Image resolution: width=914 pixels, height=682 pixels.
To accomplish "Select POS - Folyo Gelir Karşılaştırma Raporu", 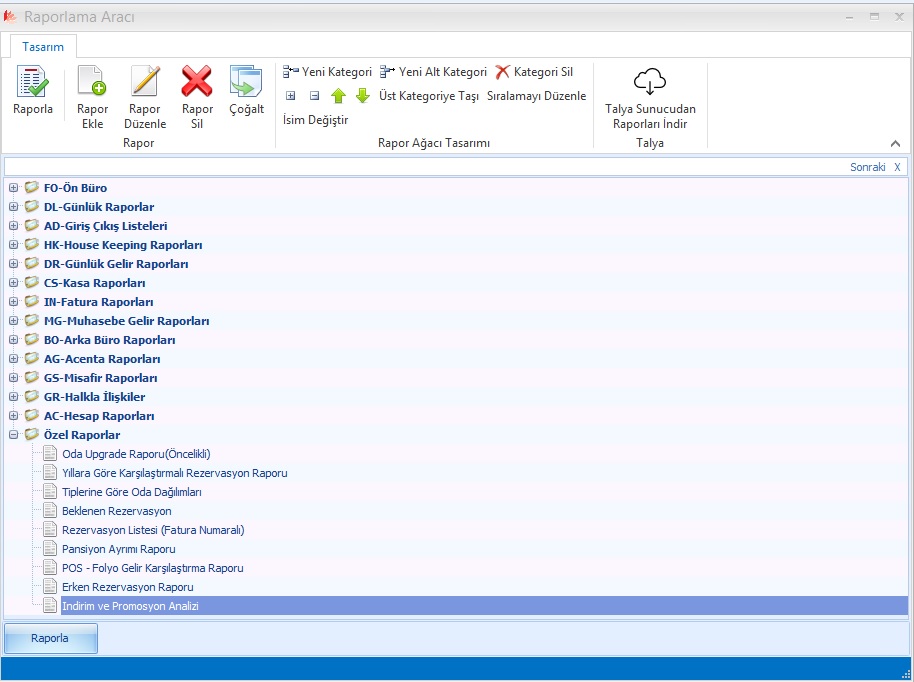I will click(x=153, y=568).
